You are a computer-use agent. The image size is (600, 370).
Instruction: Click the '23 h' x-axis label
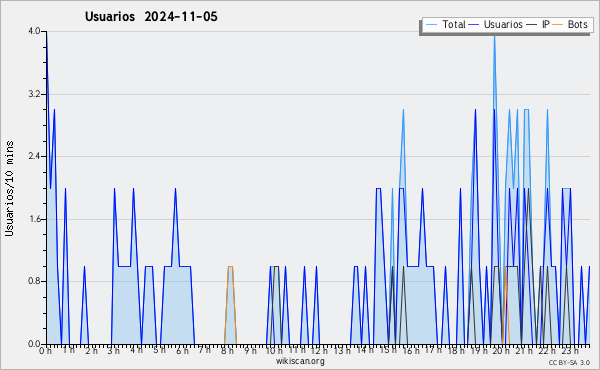tap(570, 351)
